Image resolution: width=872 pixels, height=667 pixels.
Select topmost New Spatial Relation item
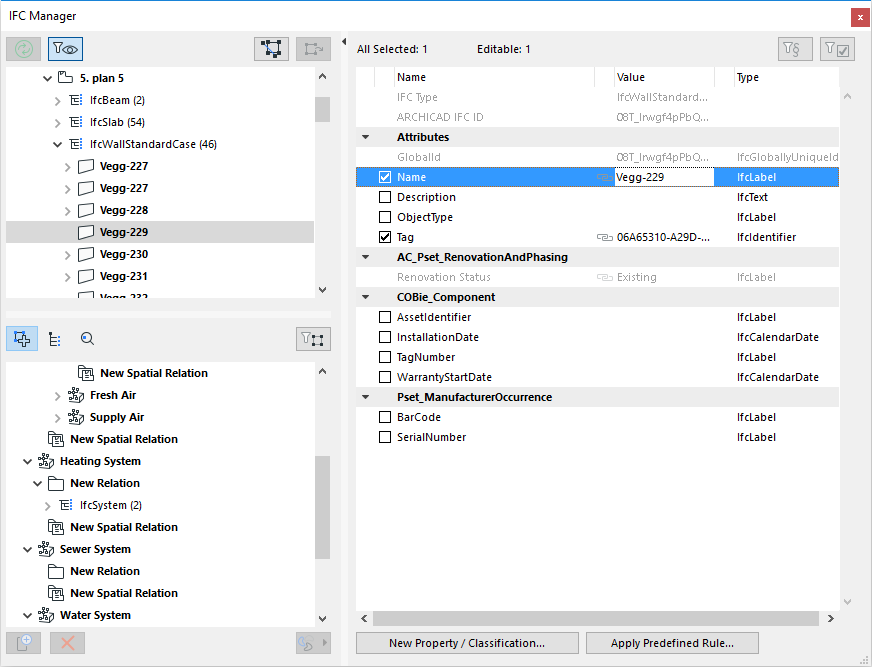click(153, 373)
